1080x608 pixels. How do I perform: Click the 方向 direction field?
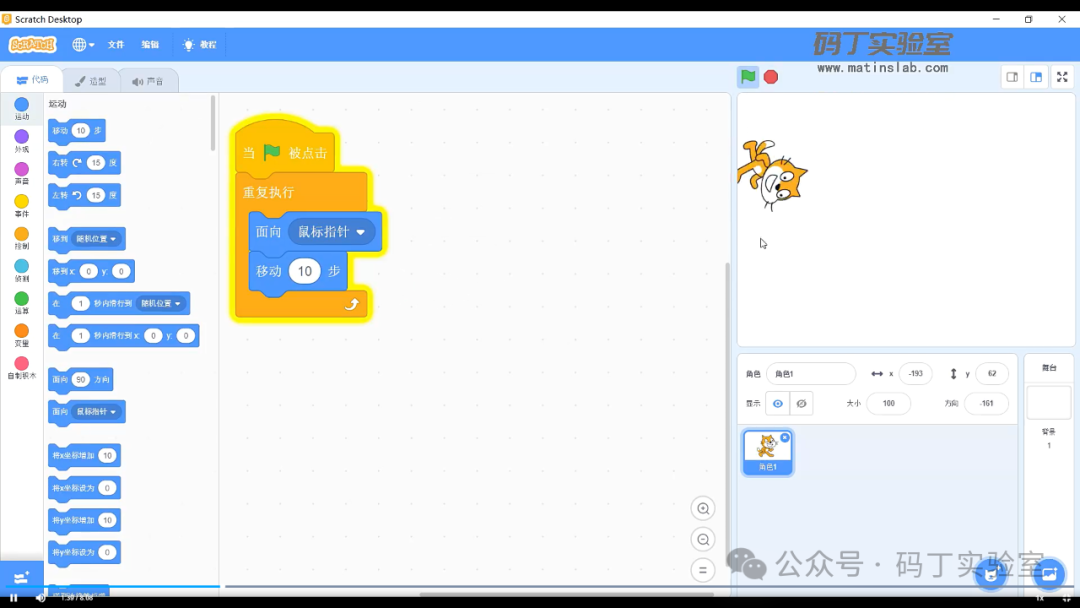point(986,403)
